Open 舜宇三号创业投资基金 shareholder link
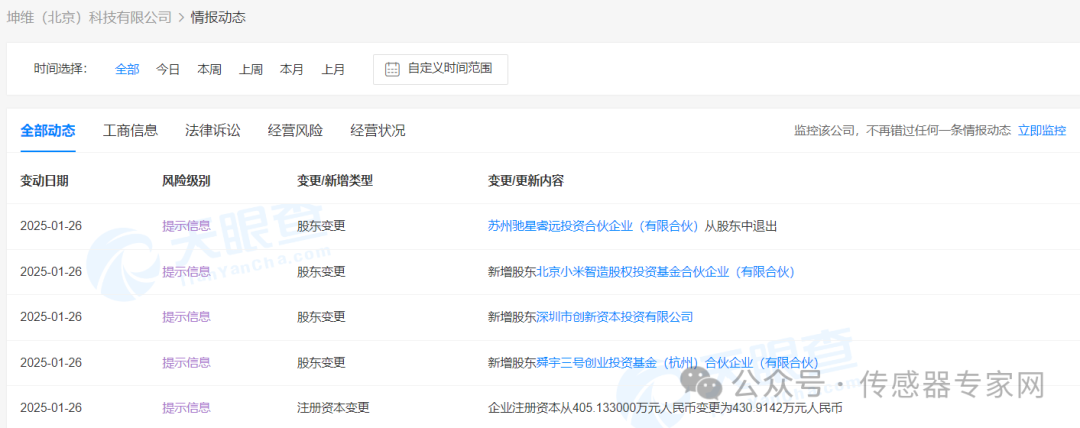The height and width of the screenshot is (428, 1080). (677, 362)
